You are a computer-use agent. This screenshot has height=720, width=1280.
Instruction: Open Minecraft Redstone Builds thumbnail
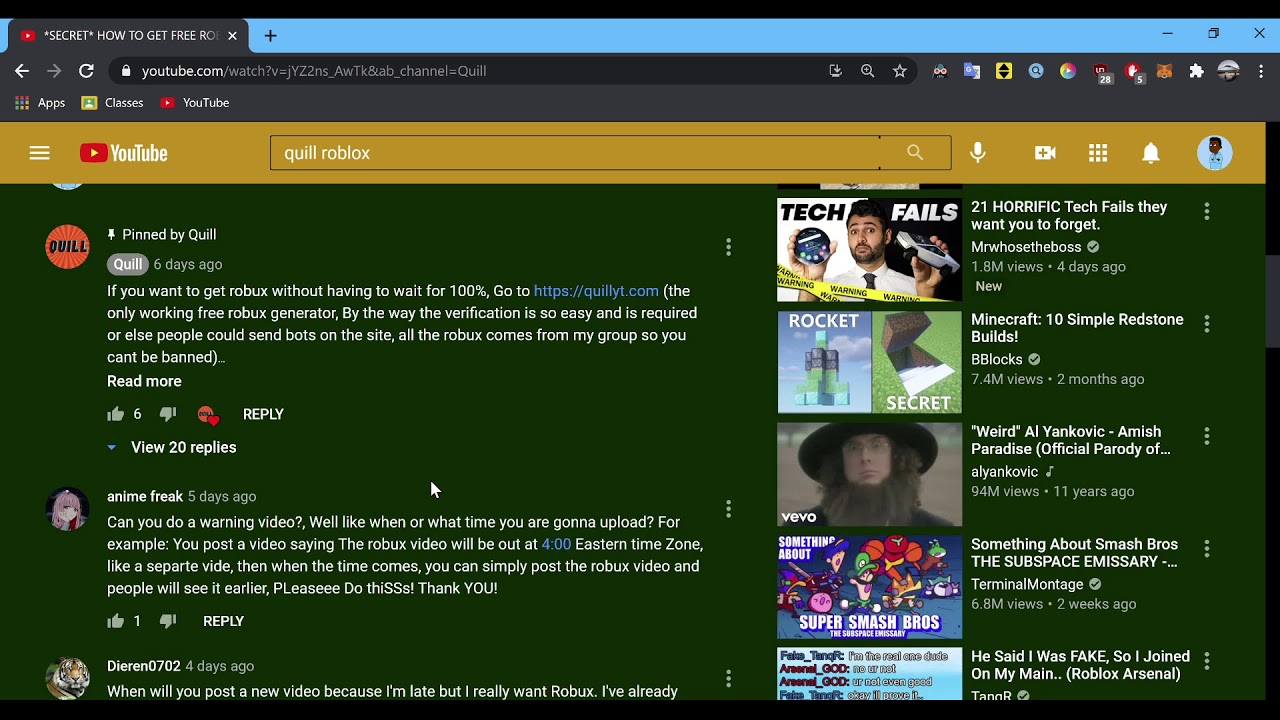click(869, 362)
